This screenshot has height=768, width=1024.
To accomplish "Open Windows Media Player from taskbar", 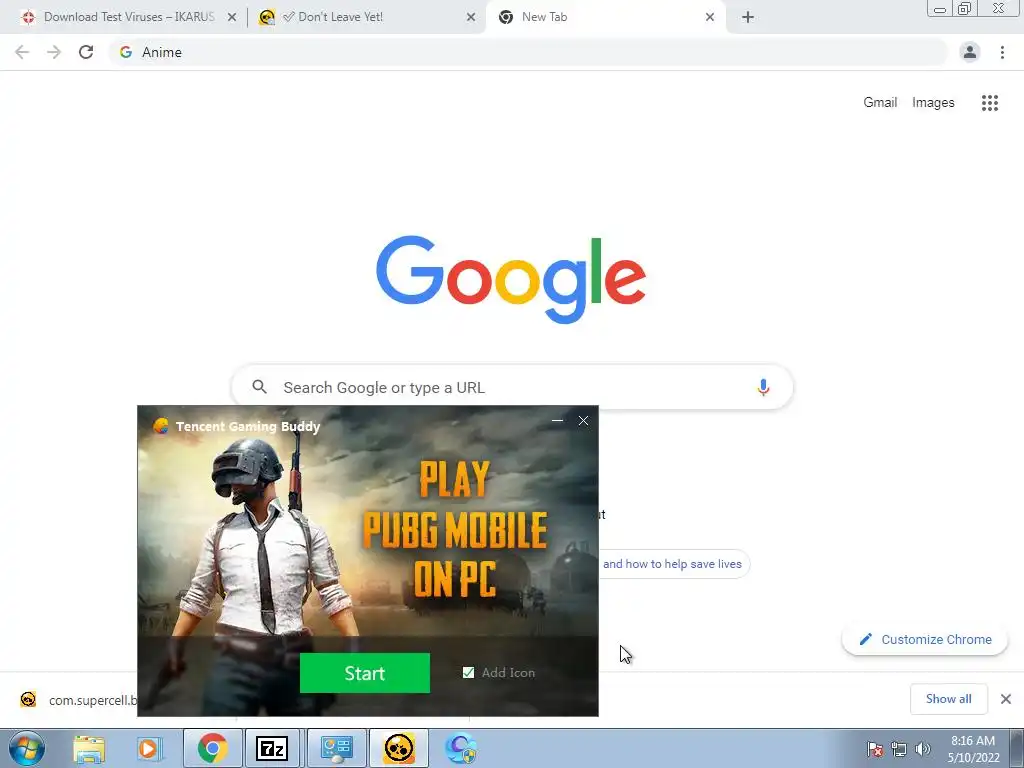I will coord(150,748).
